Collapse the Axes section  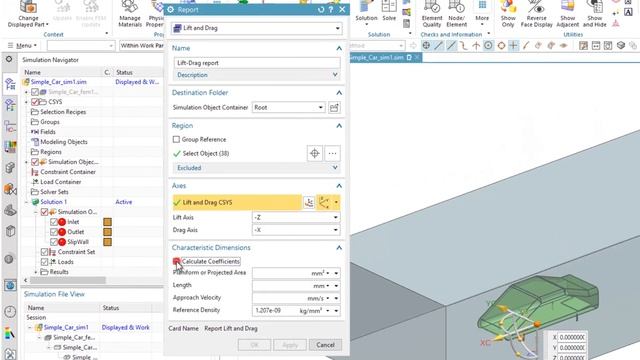[x=339, y=186]
